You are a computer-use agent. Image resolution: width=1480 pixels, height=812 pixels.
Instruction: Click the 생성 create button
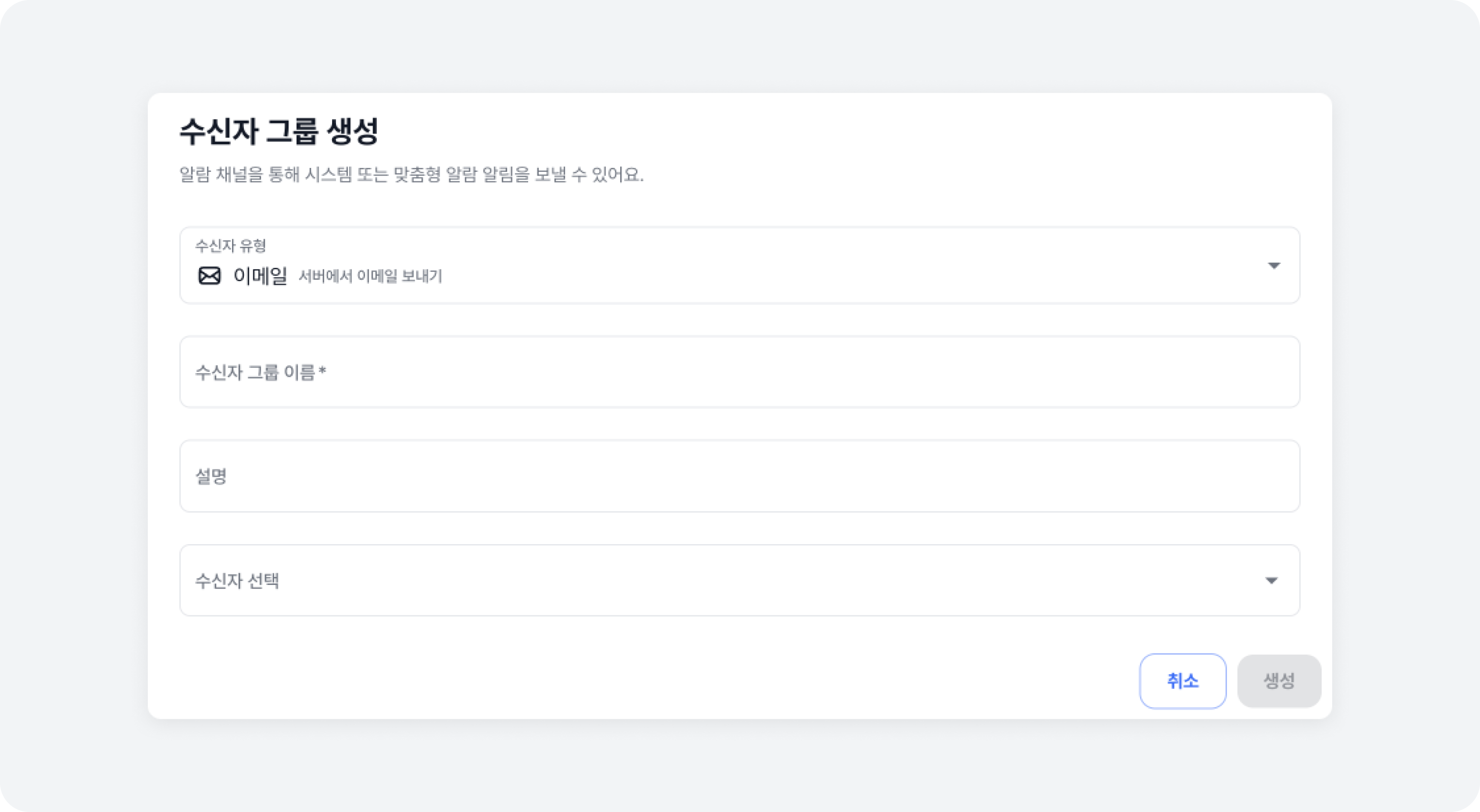[1279, 681]
